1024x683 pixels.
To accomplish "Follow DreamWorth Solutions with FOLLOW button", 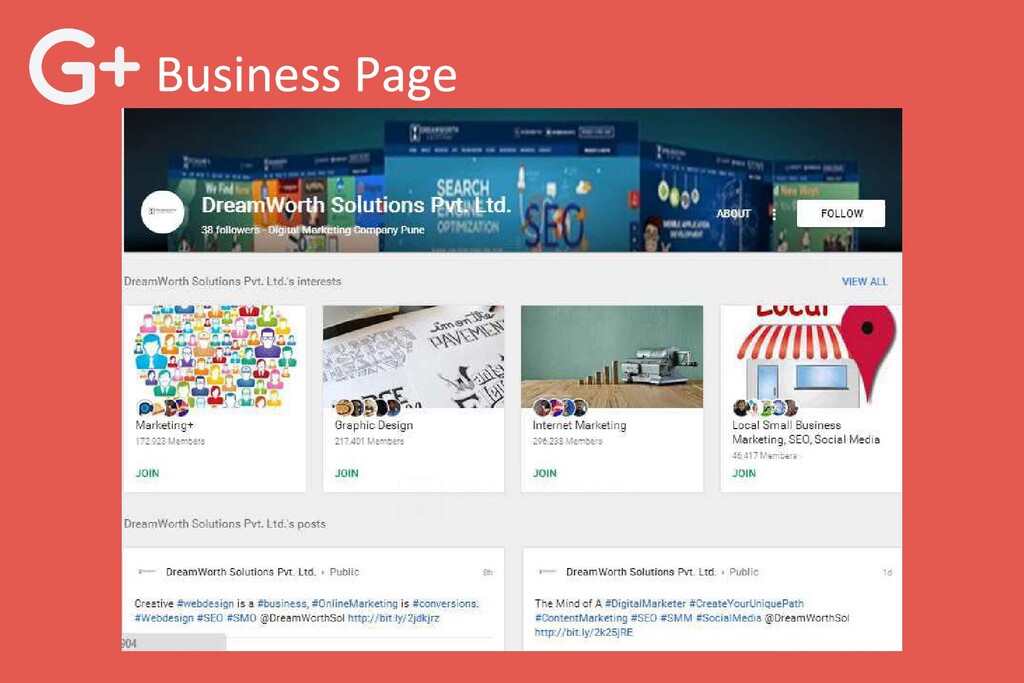I will 841,214.
